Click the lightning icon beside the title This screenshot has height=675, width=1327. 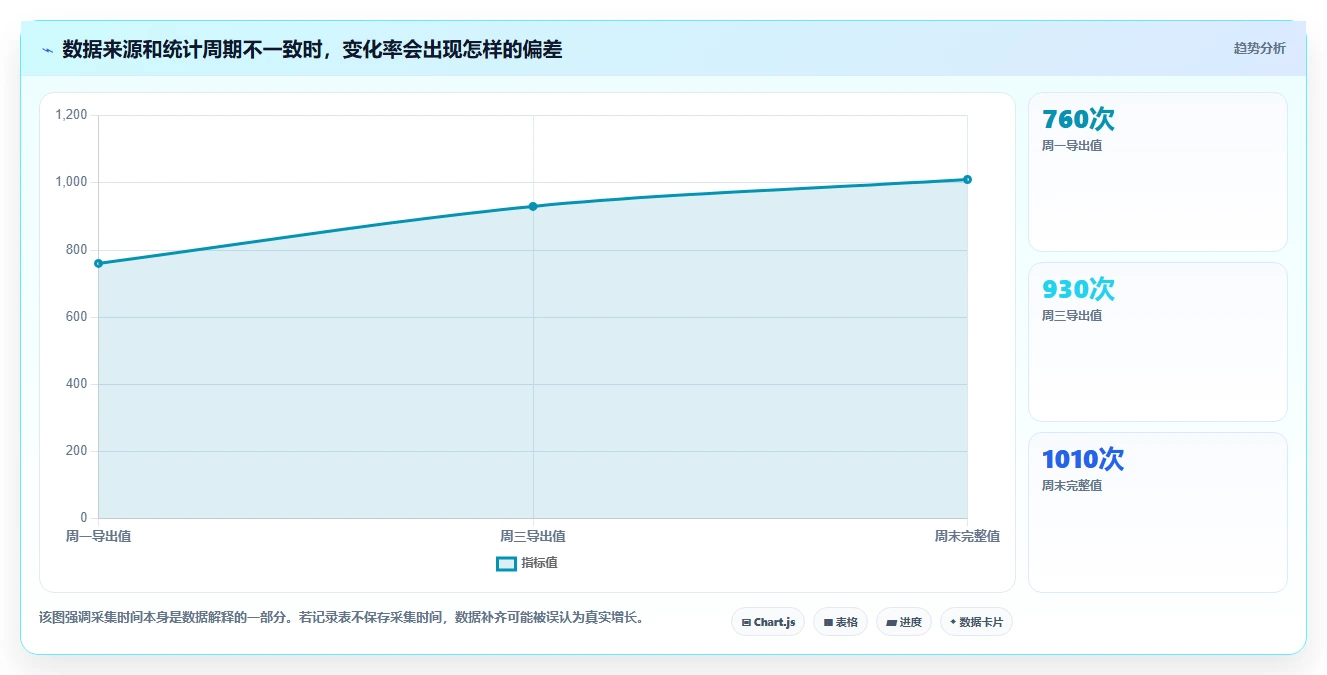[x=47, y=50]
